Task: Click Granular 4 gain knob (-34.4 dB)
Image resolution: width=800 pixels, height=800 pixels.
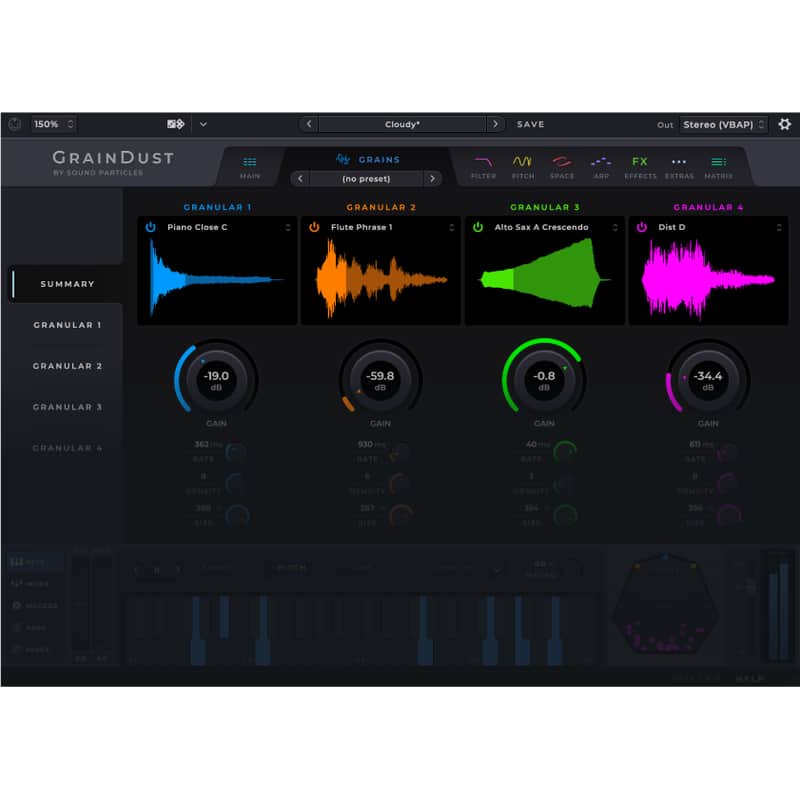Action: pyautogui.click(x=708, y=379)
